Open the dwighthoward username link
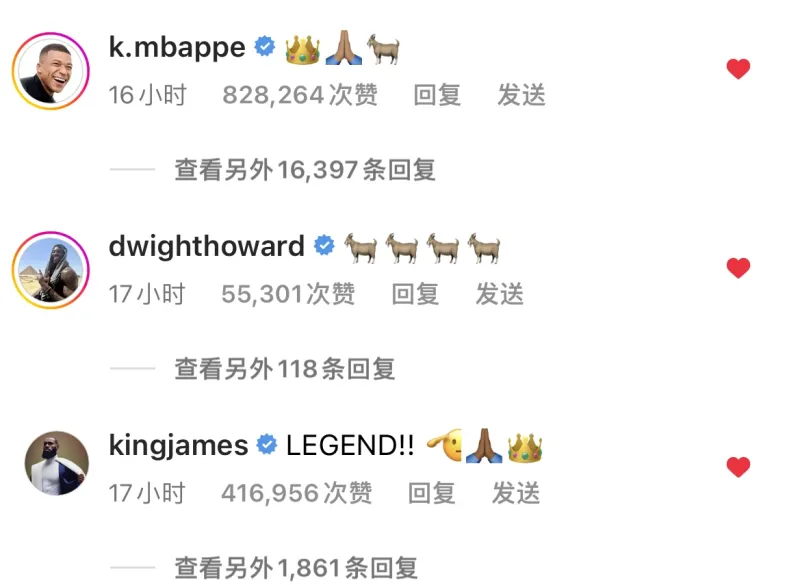Screen dimensions: 800x585 click(x=207, y=246)
